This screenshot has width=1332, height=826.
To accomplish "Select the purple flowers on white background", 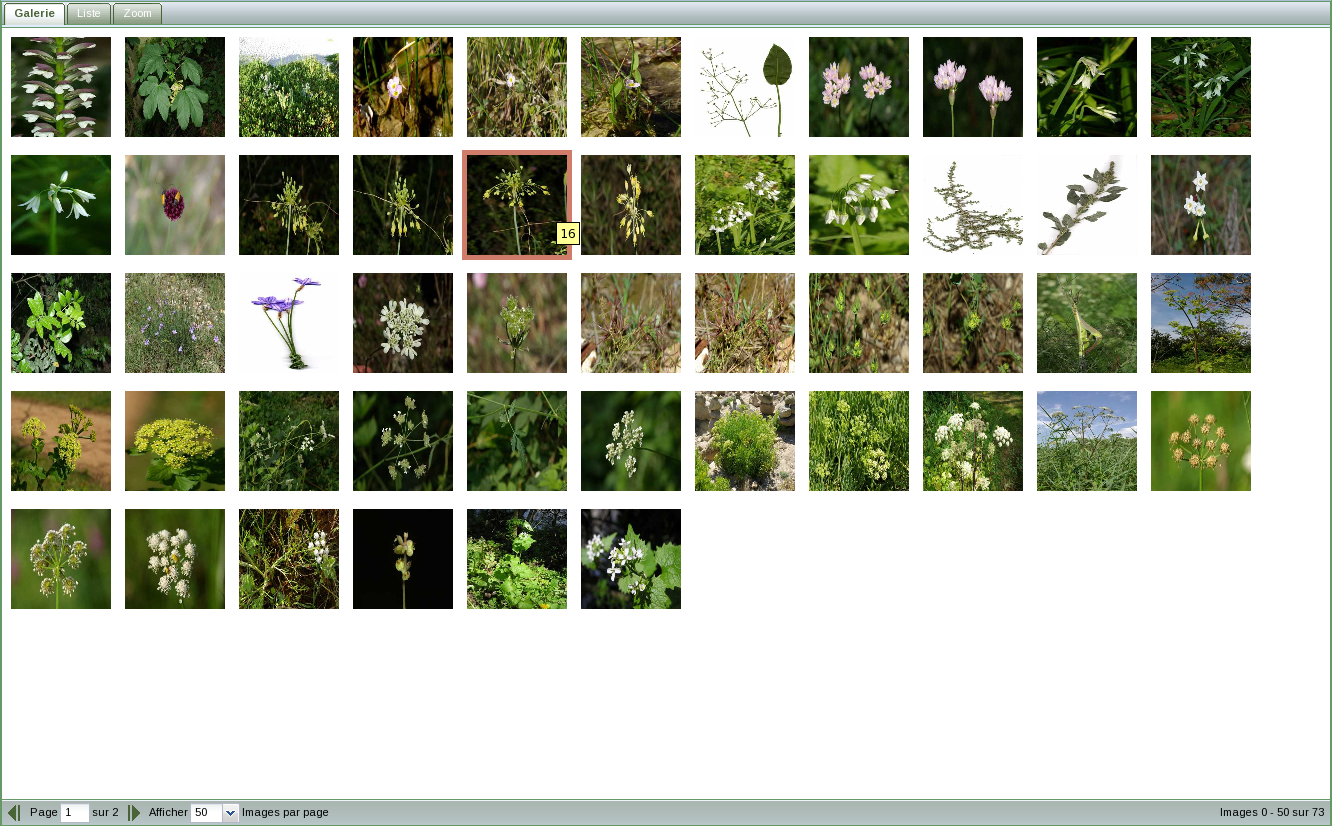I will coord(289,323).
